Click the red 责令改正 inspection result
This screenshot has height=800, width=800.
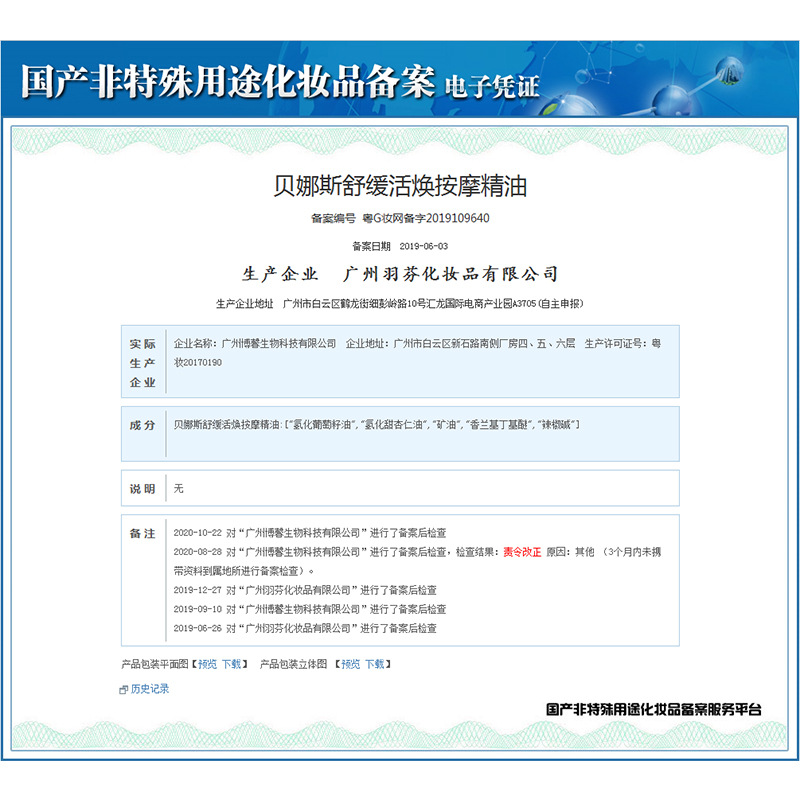tap(521, 552)
